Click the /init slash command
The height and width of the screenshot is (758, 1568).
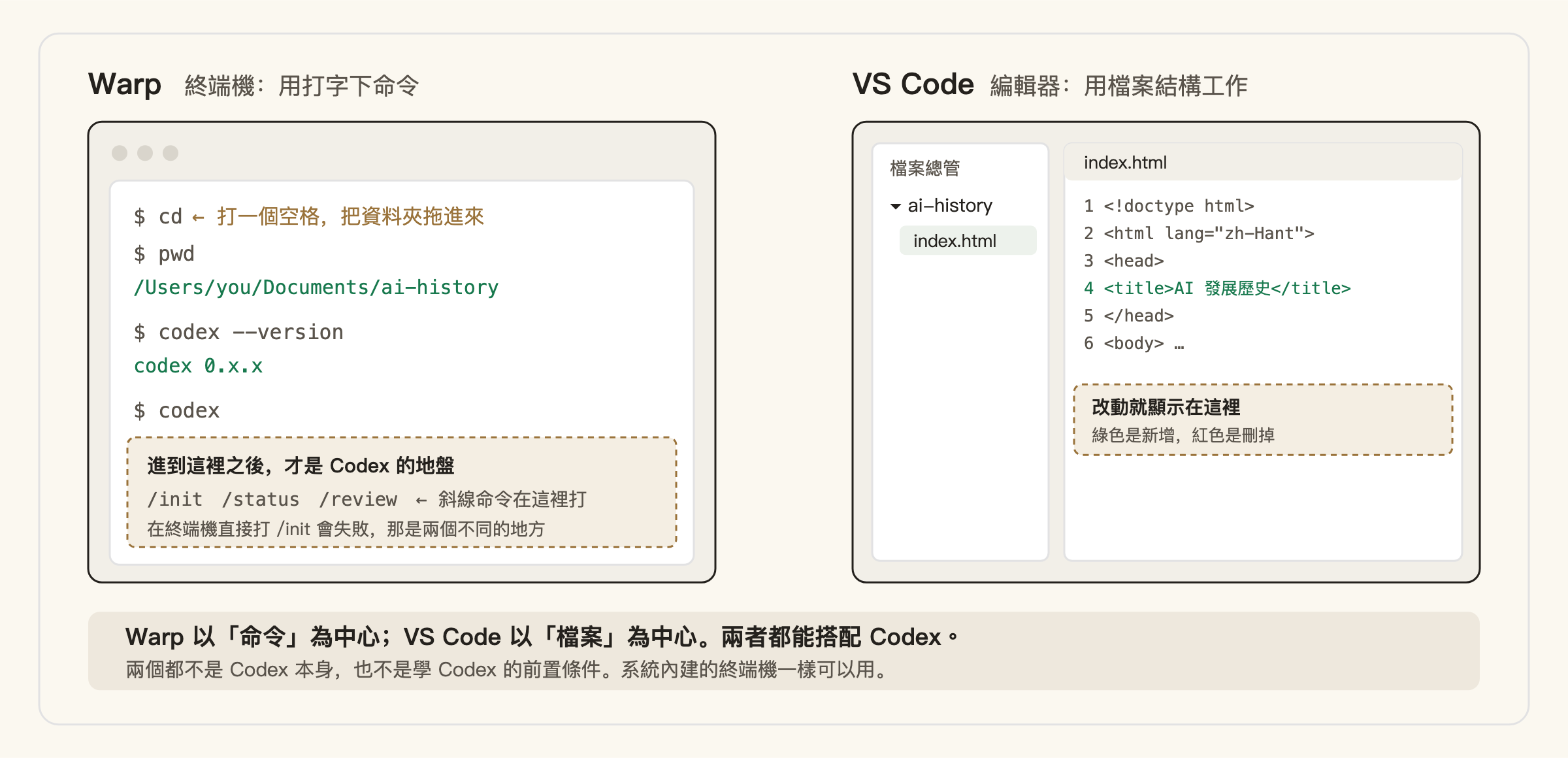175,499
